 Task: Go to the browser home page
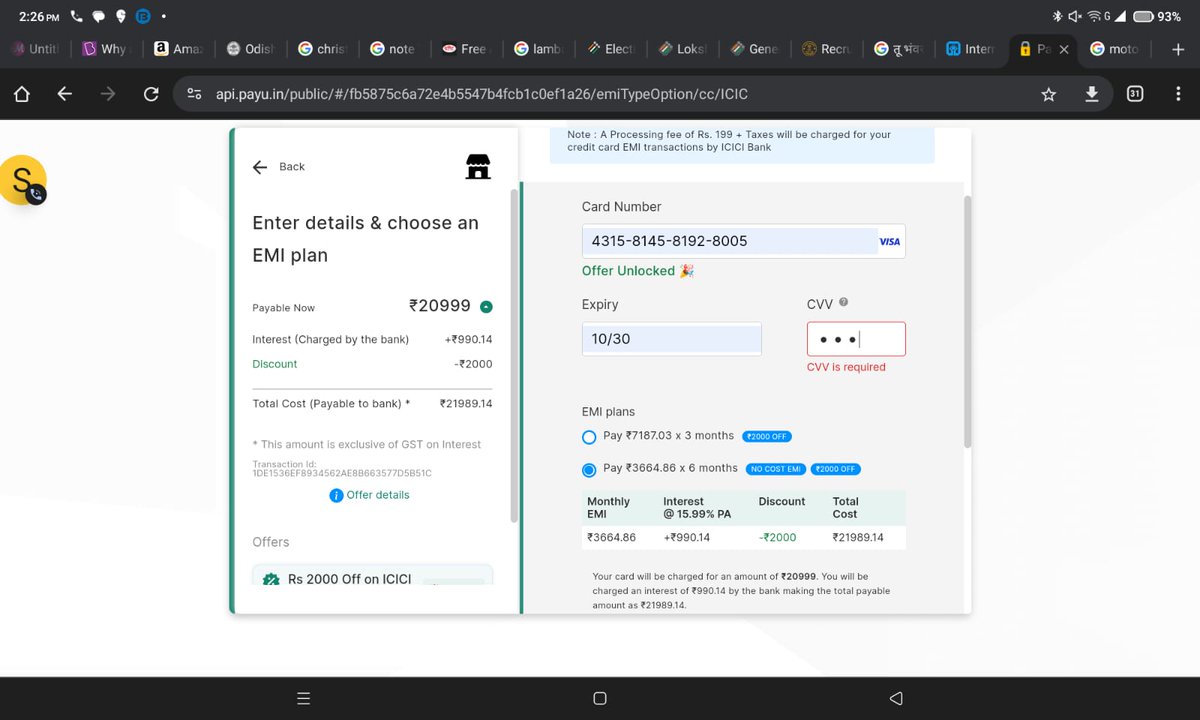pyautogui.click(x=22, y=94)
